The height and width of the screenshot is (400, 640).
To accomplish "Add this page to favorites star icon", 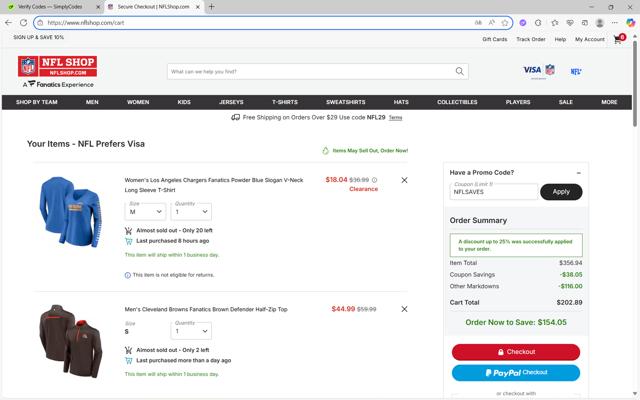I will (x=505, y=23).
